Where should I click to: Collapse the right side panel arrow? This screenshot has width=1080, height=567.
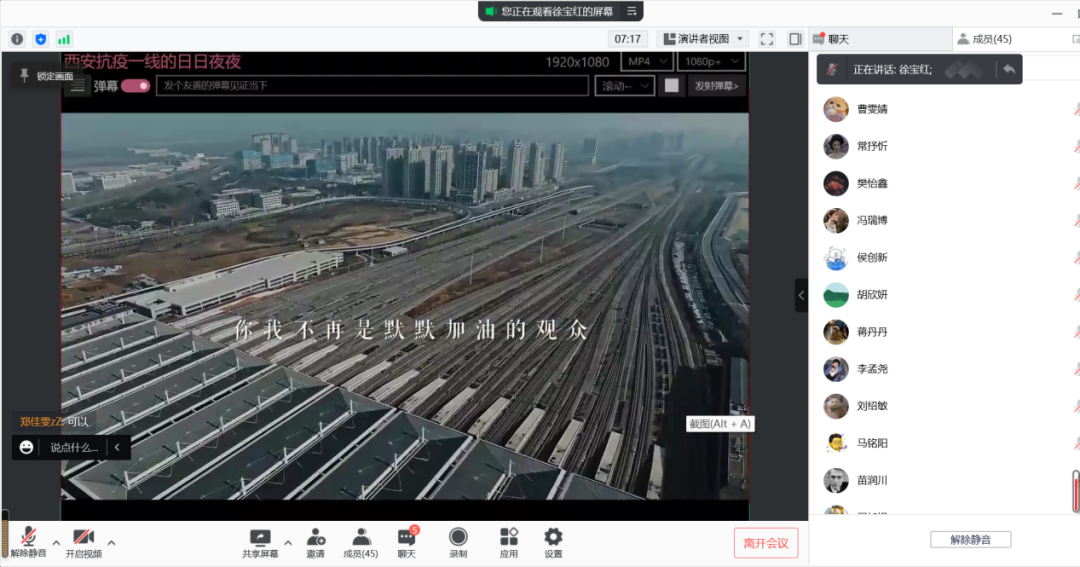(x=801, y=296)
